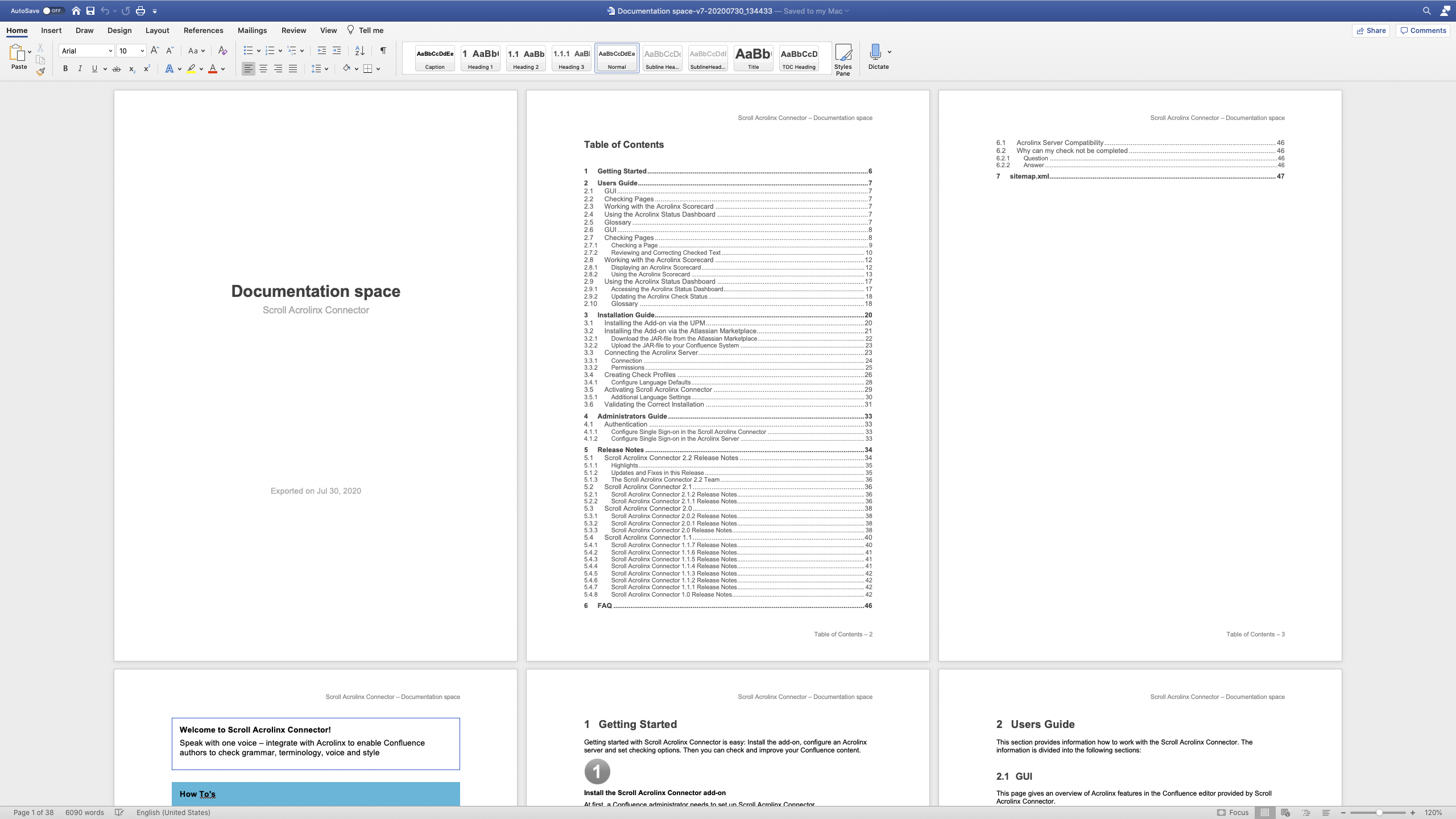Image resolution: width=1456 pixels, height=819 pixels.
Task: Toggle bold formatting in the ribbon
Action: tap(65, 68)
